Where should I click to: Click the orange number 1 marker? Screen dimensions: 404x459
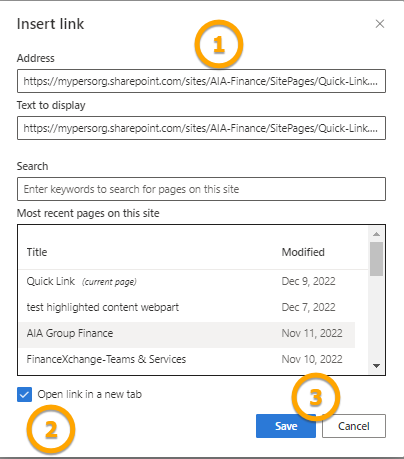pos(219,44)
